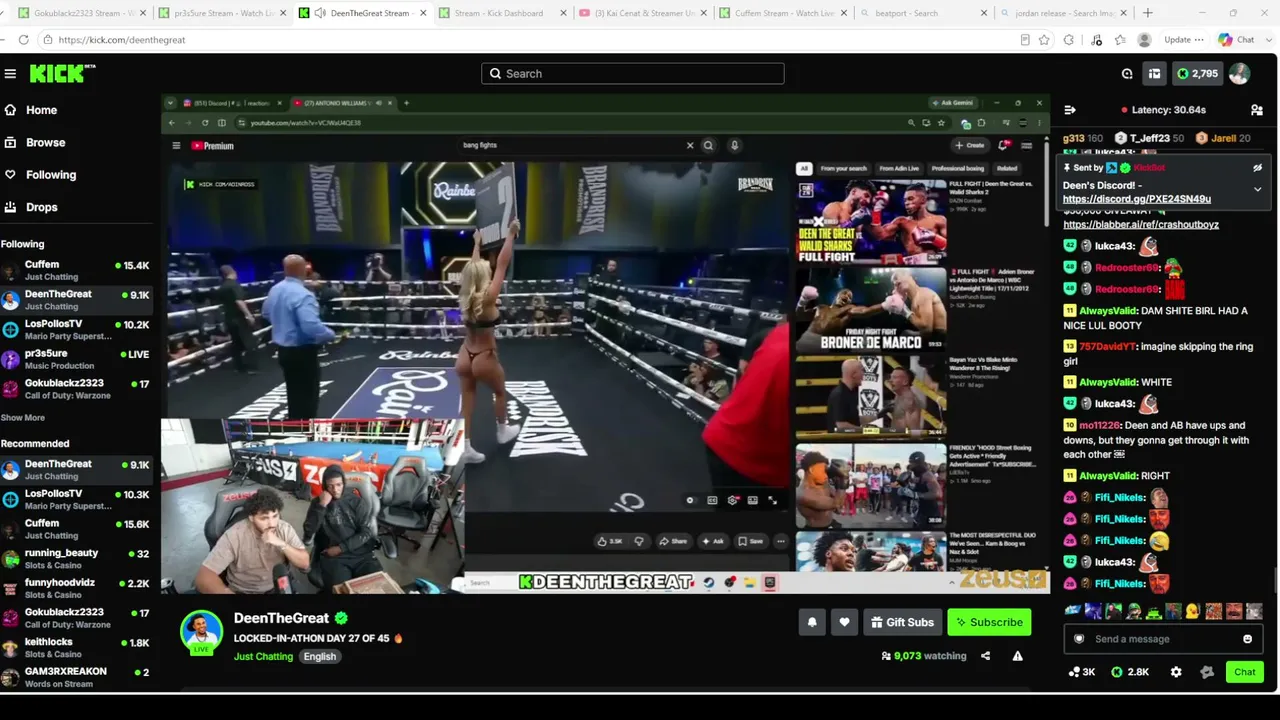Image resolution: width=1280 pixels, height=720 pixels.
Task: Open Gokublackz2323 channel in Following list
Action: click(x=78, y=389)
